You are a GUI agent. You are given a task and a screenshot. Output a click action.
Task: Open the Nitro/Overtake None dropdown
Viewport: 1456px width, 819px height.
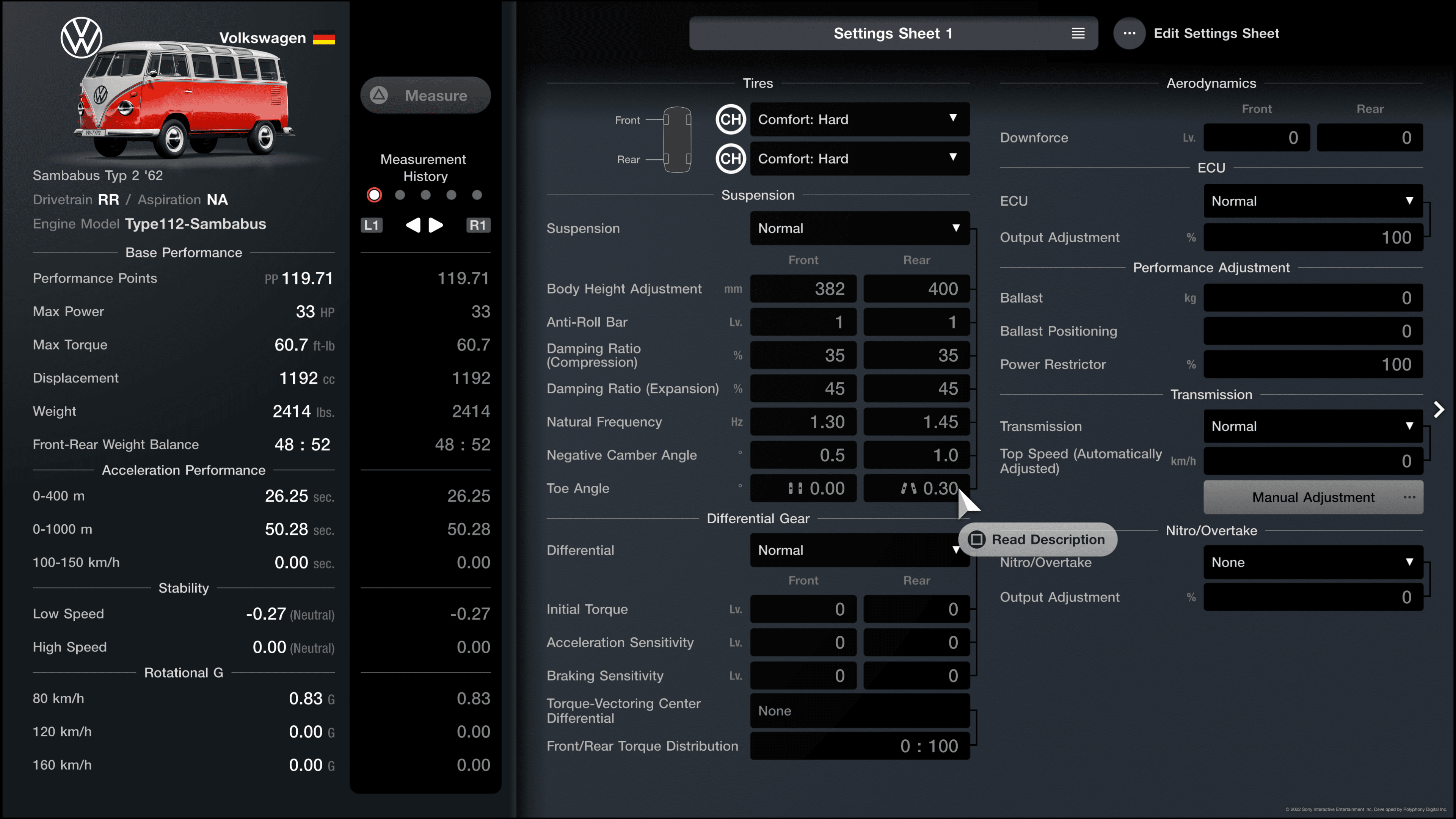point(1313,562)
